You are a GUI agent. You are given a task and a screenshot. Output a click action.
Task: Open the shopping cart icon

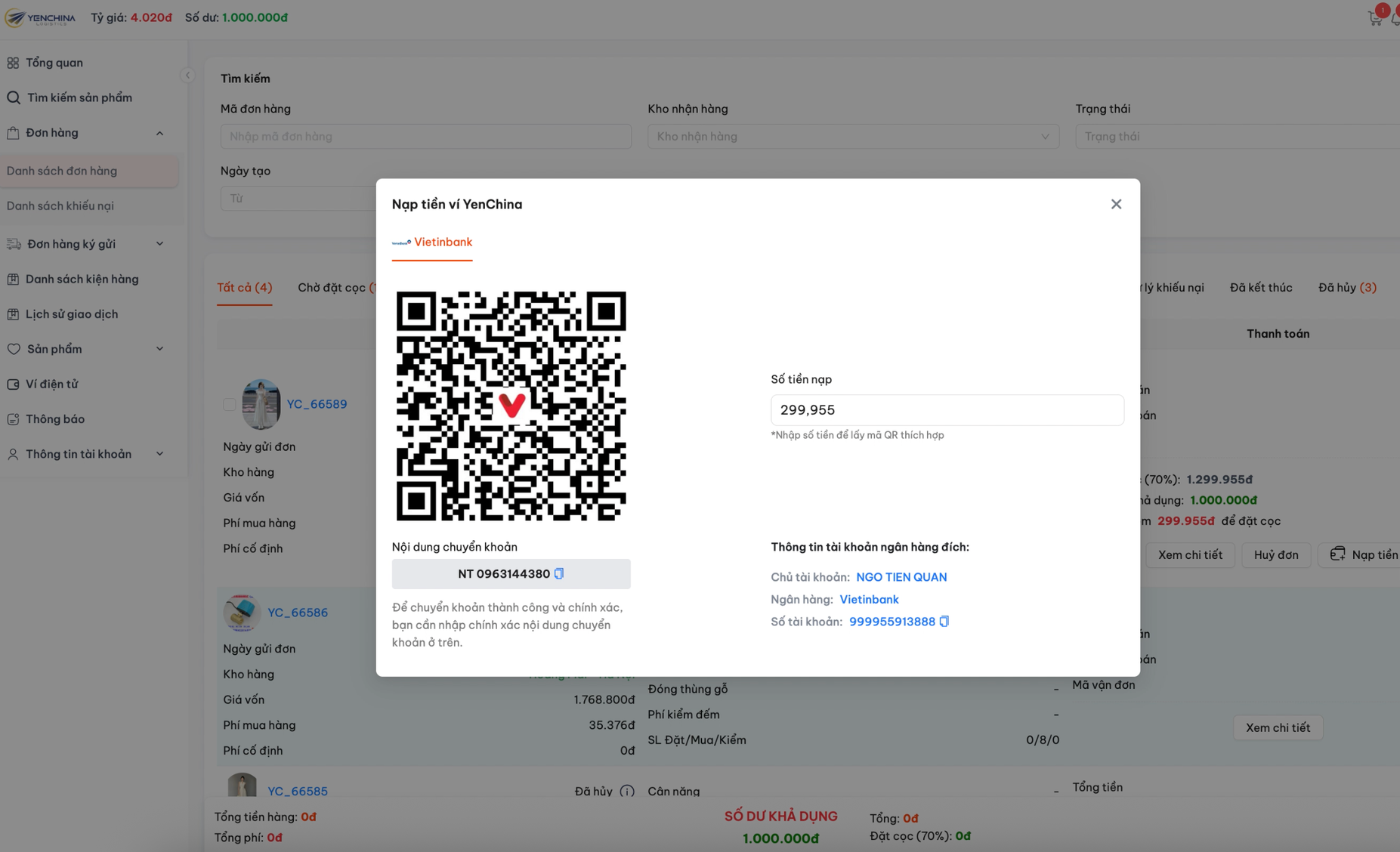[1376, 18]
